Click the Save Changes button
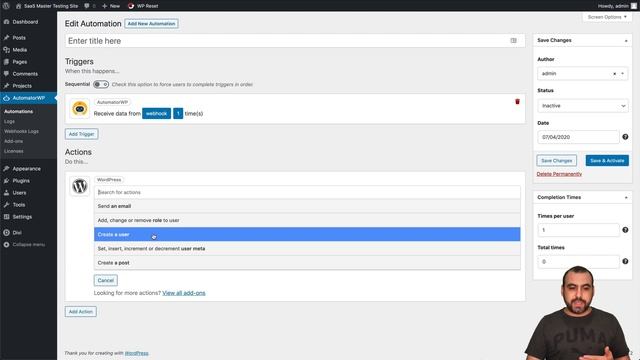640x360 pixels. (557, 160)
